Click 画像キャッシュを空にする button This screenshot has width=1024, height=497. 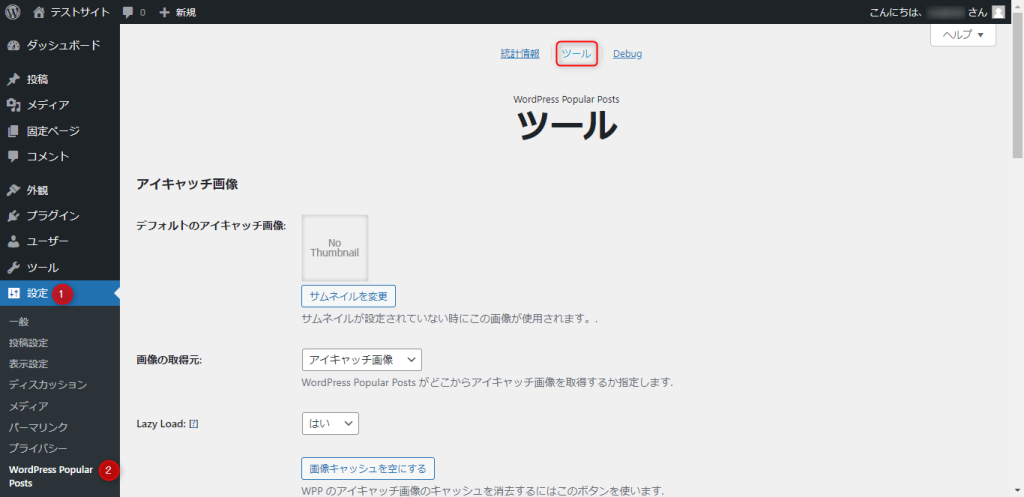tap(367, 469)
